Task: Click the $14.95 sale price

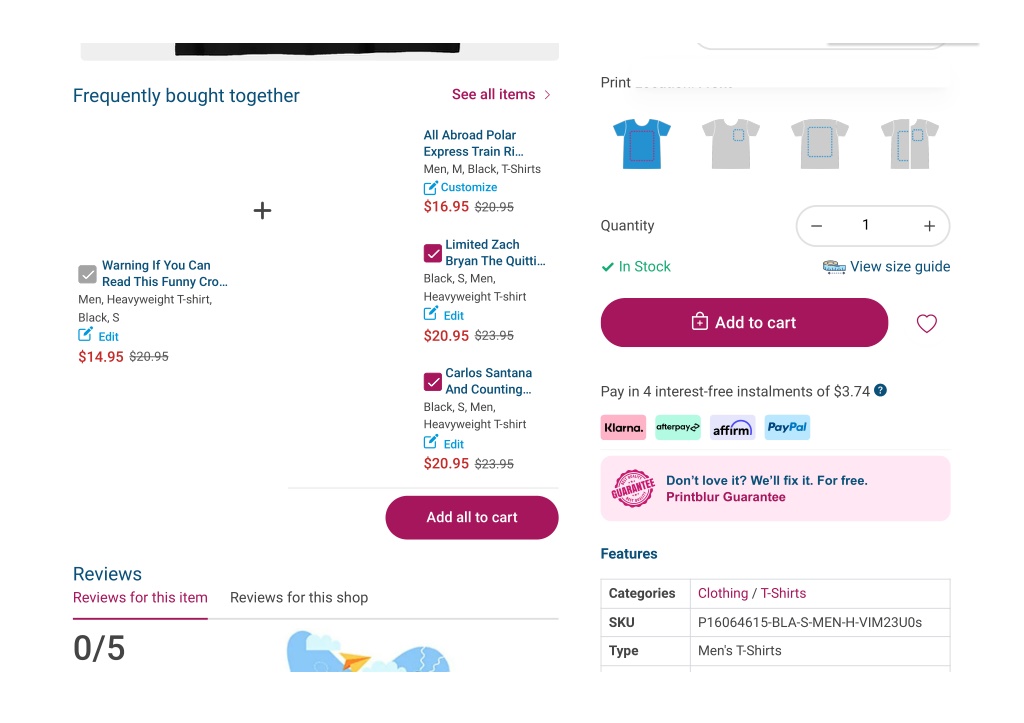Action: click(101, 357)
